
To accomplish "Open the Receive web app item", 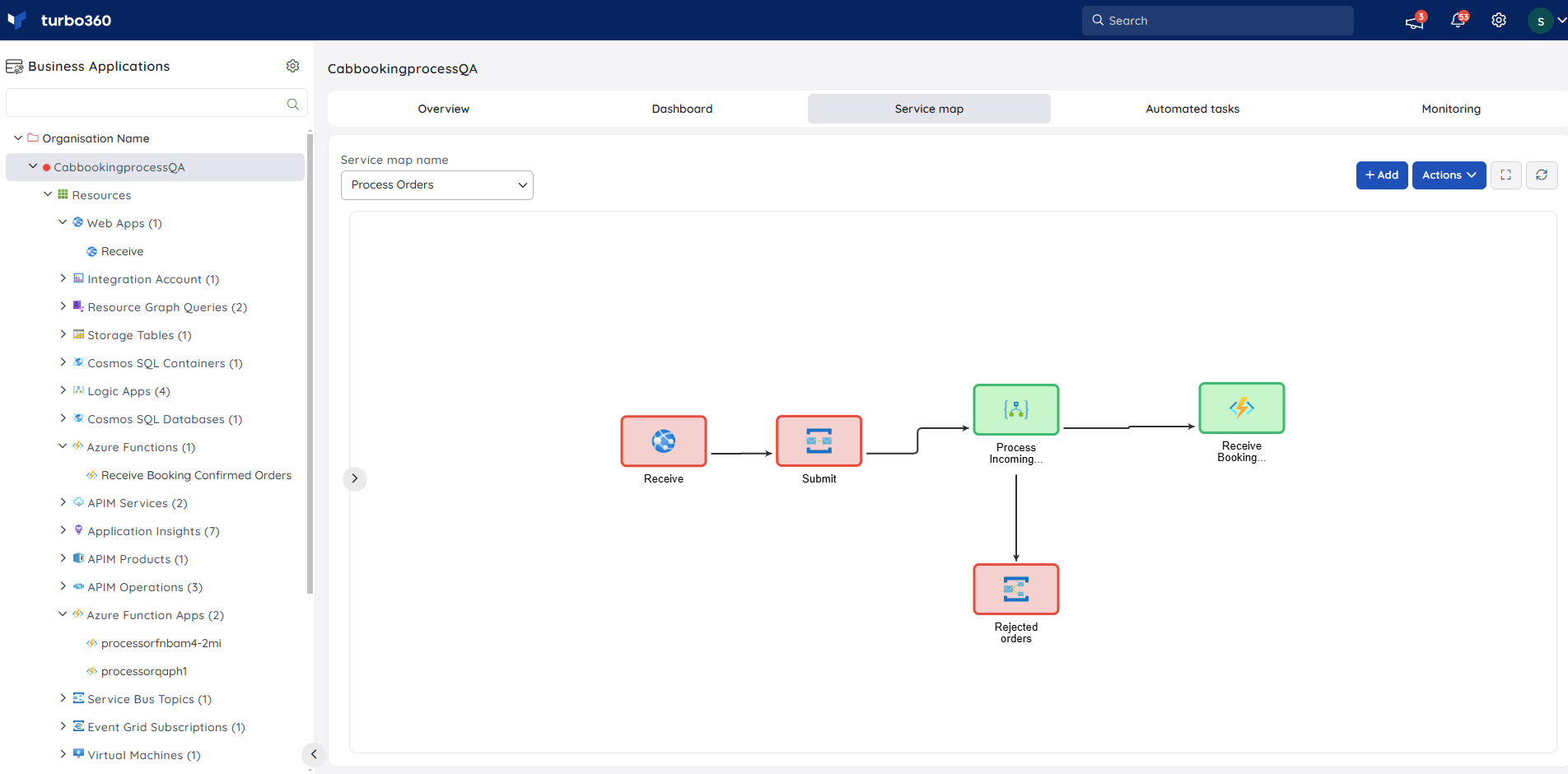I will [x=122, y=251].
